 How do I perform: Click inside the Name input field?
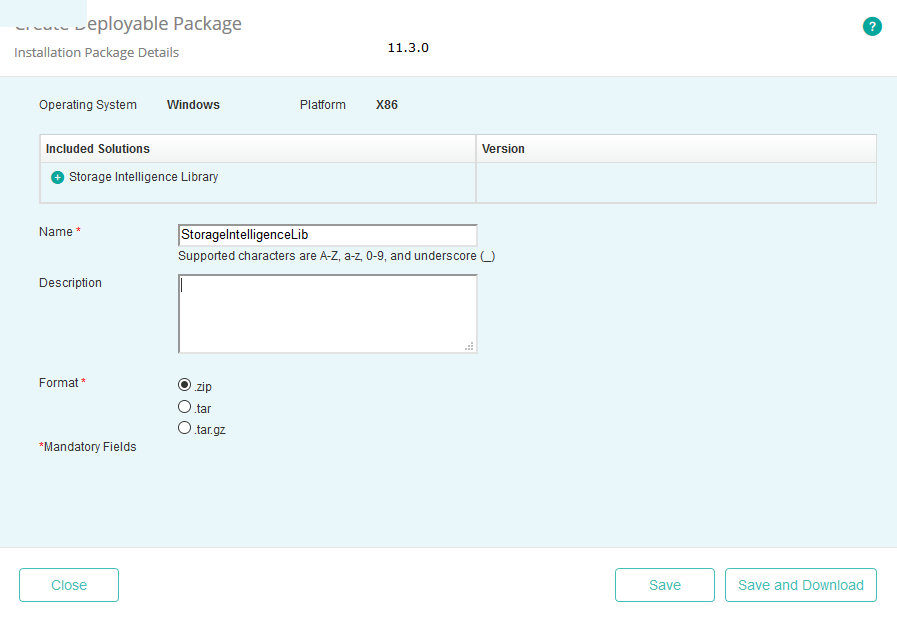327,234
